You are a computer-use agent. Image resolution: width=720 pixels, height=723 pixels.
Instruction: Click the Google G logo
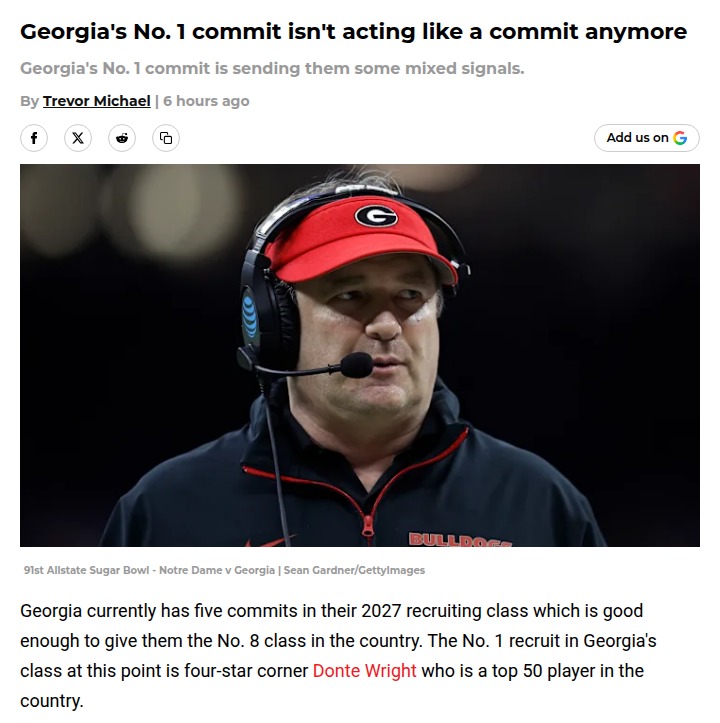click(x=680, y=138)
